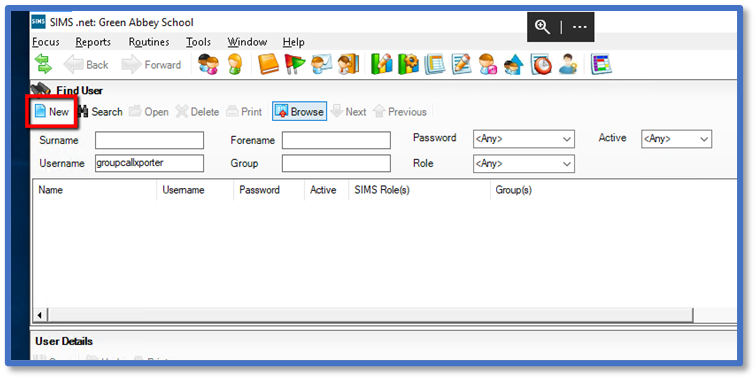Click the green double-arrow home page icon
This screenshot has width=756, height=379.
43,64
